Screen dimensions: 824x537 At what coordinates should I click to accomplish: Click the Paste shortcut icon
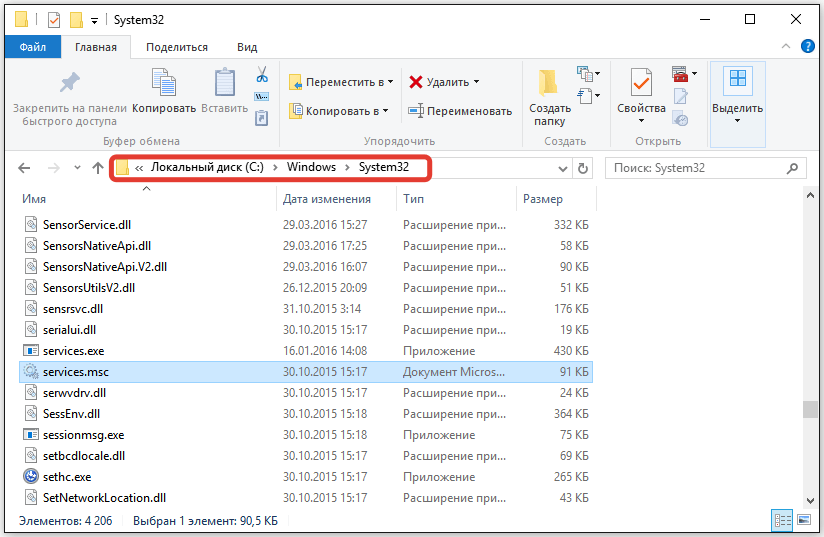coord(262,118)
